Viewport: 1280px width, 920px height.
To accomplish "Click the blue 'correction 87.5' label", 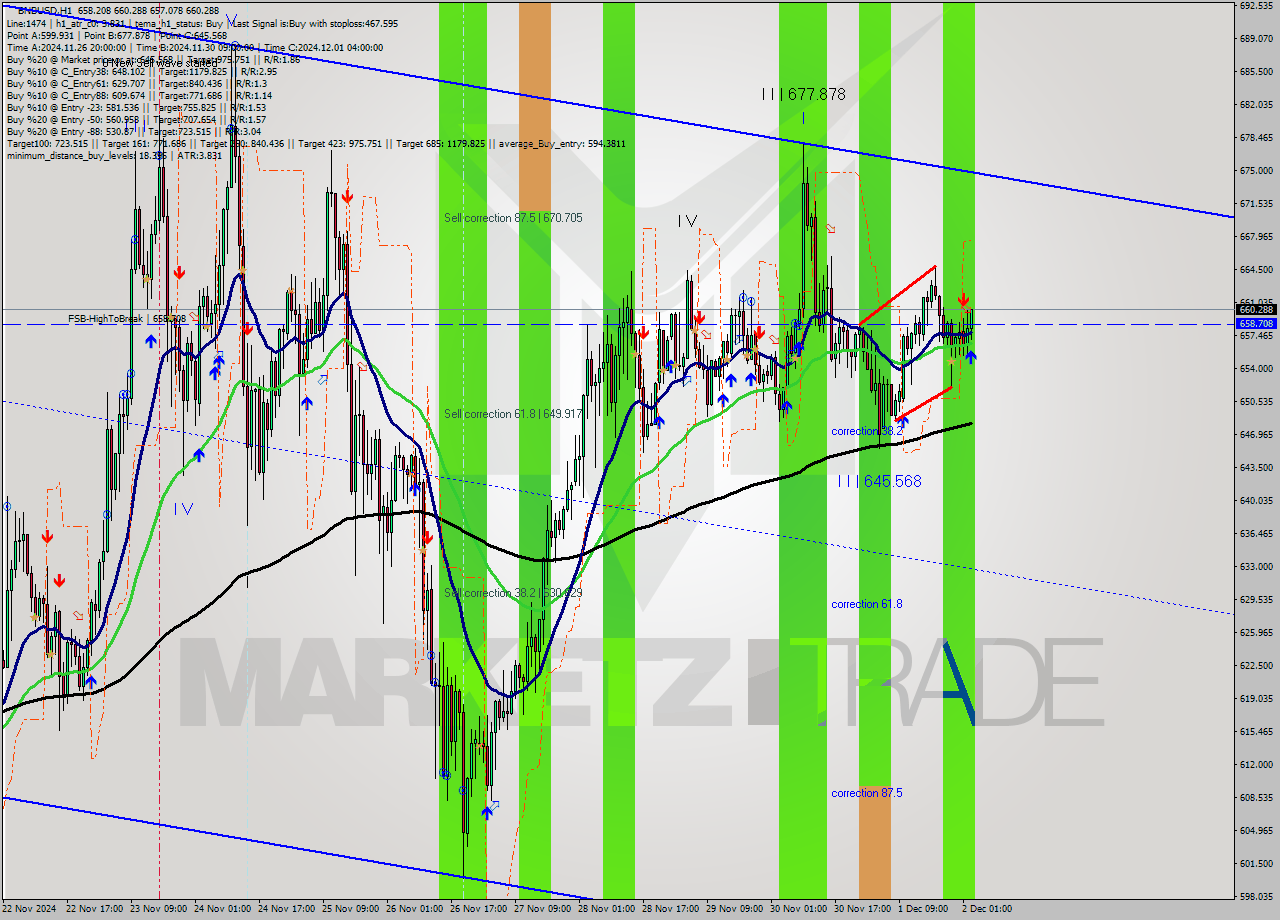I will pos(866,793).
